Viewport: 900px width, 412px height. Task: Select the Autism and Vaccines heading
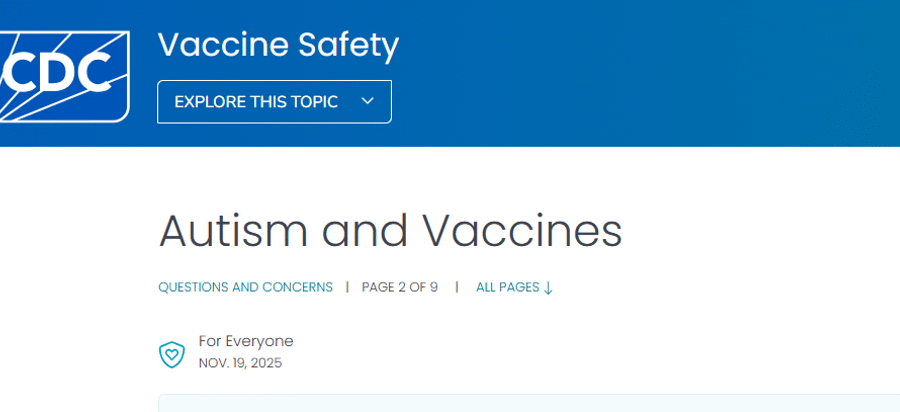tap(390, 231)
